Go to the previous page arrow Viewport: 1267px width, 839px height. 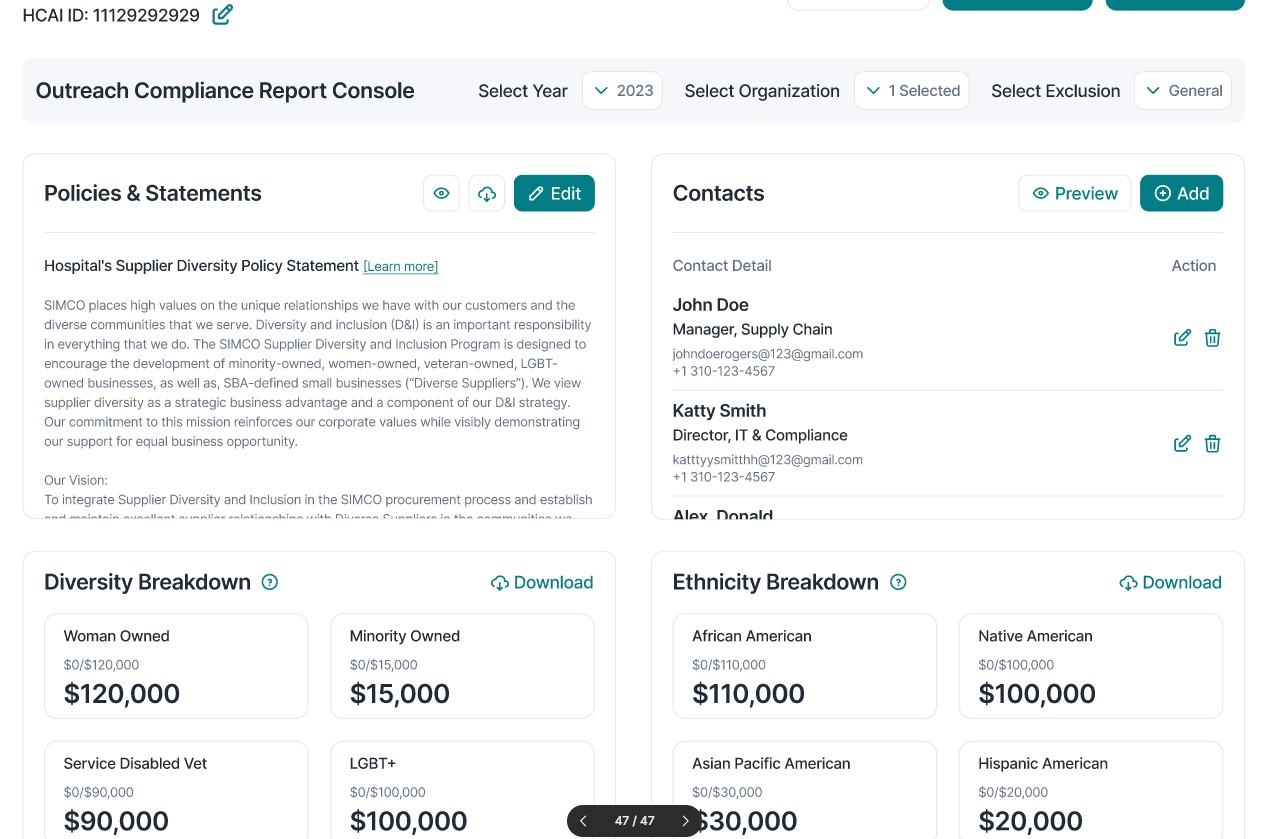tap(584, 821)
